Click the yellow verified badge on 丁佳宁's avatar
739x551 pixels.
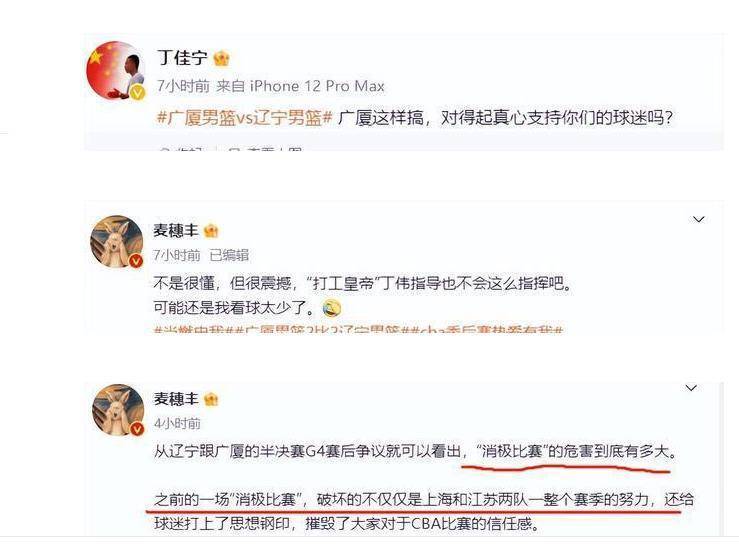(137, 93)
